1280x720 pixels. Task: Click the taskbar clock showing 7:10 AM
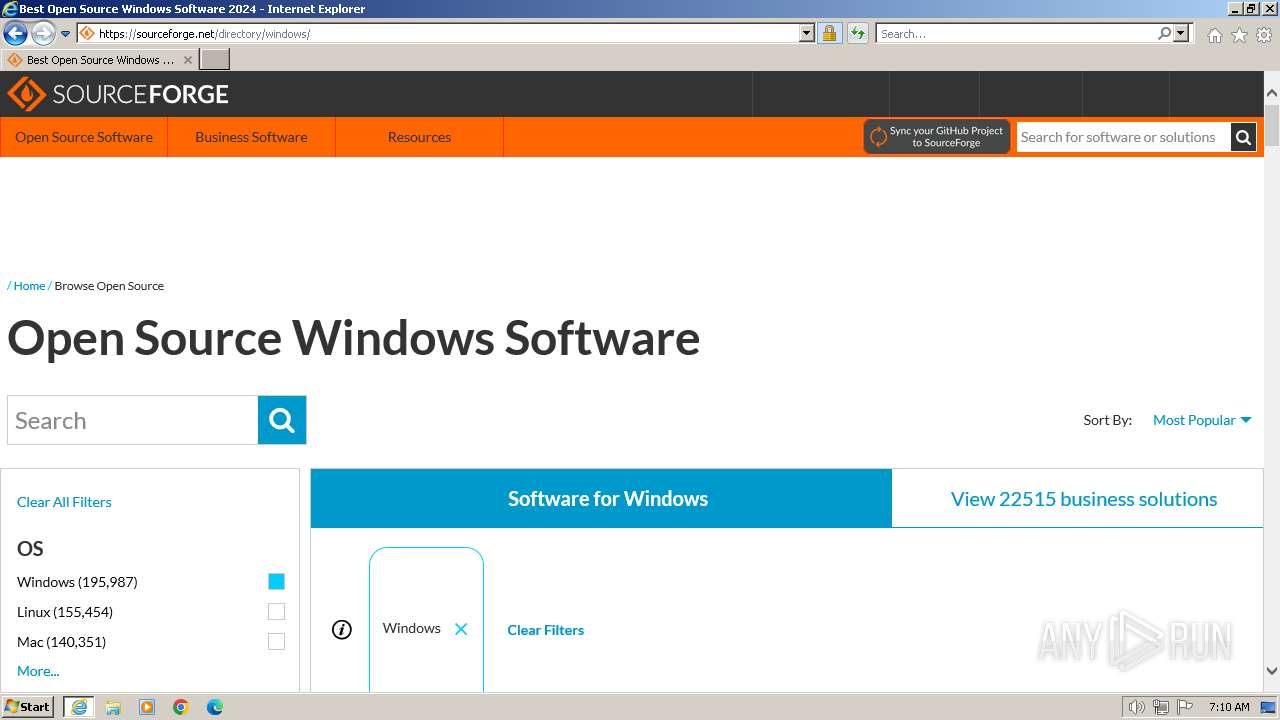(x=1229, y=707)
